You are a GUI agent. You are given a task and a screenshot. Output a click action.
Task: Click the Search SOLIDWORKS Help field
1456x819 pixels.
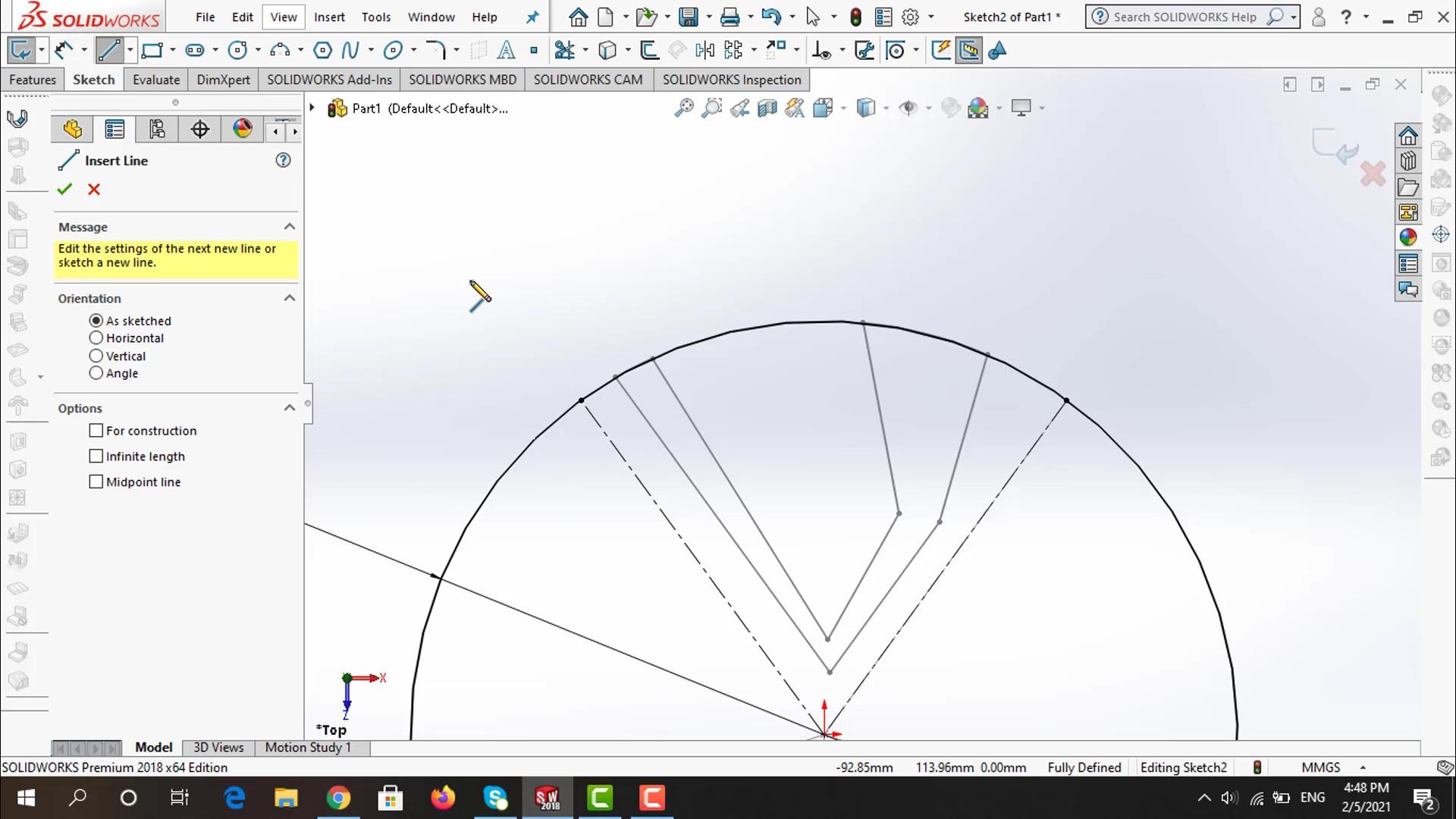point(1184,17)
